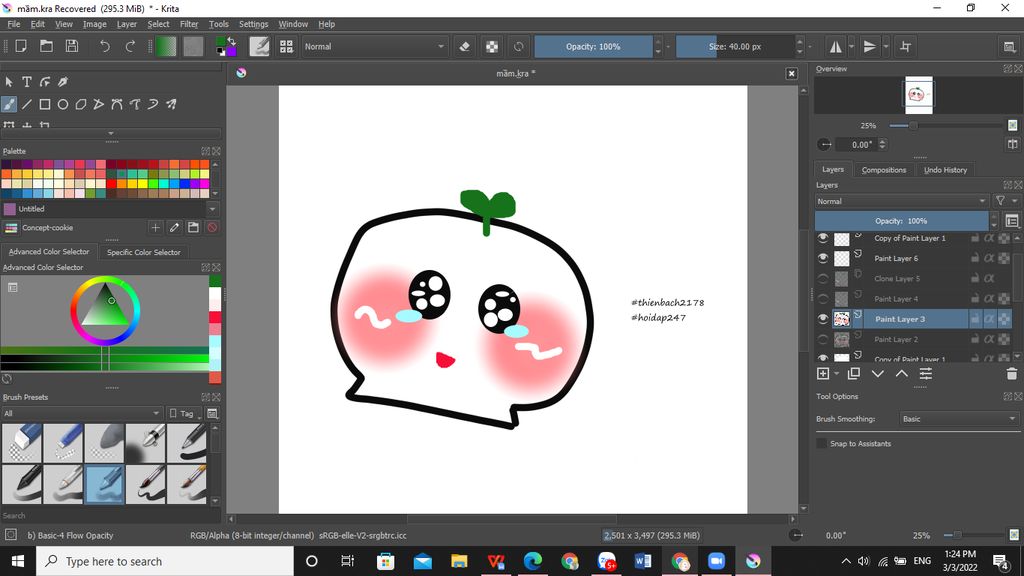Switch to the Undo History tab
The image size is (1024, 576).
tap(945, 170)
